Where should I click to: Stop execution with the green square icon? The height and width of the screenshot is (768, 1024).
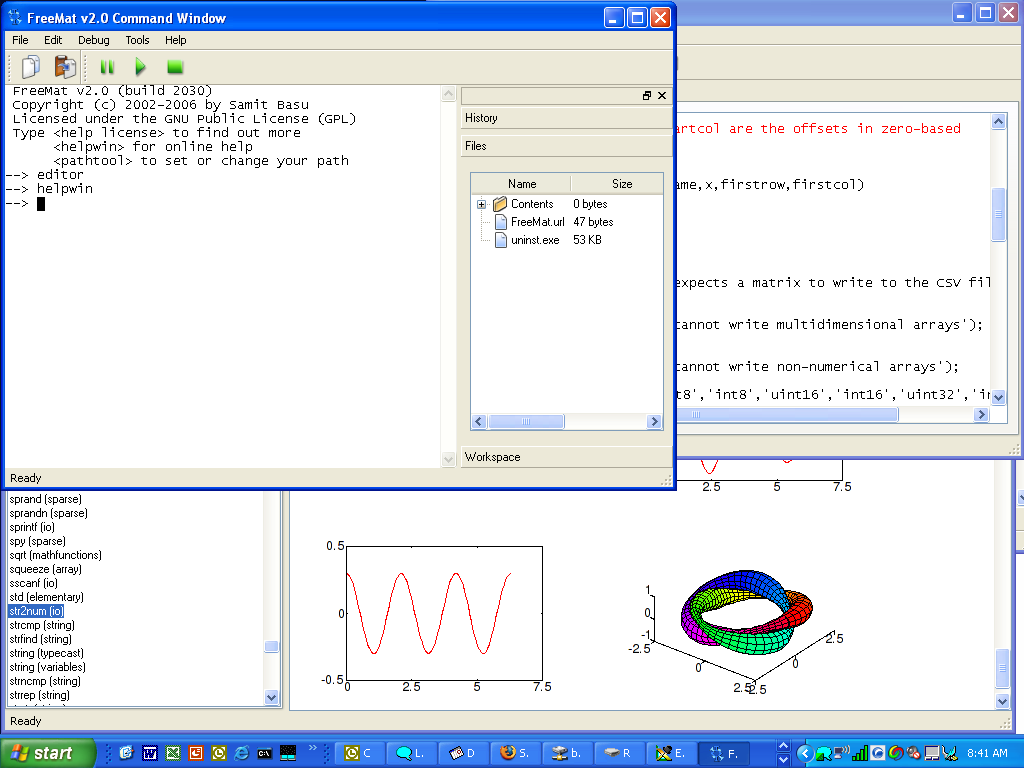click(173, 67)
